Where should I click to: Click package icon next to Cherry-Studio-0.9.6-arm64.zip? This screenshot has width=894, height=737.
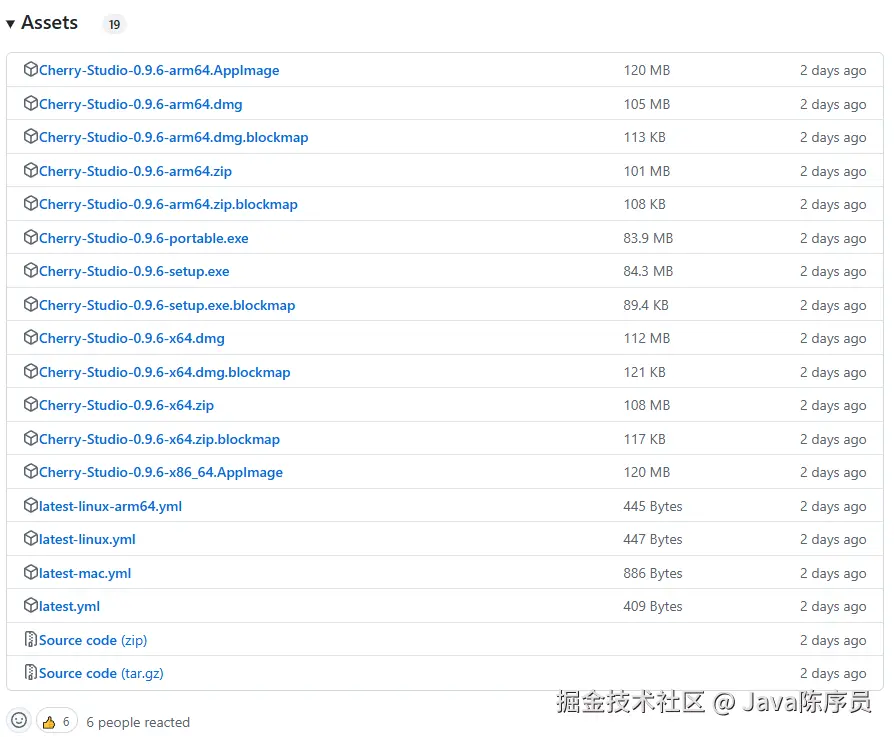[x=30, y=170]
